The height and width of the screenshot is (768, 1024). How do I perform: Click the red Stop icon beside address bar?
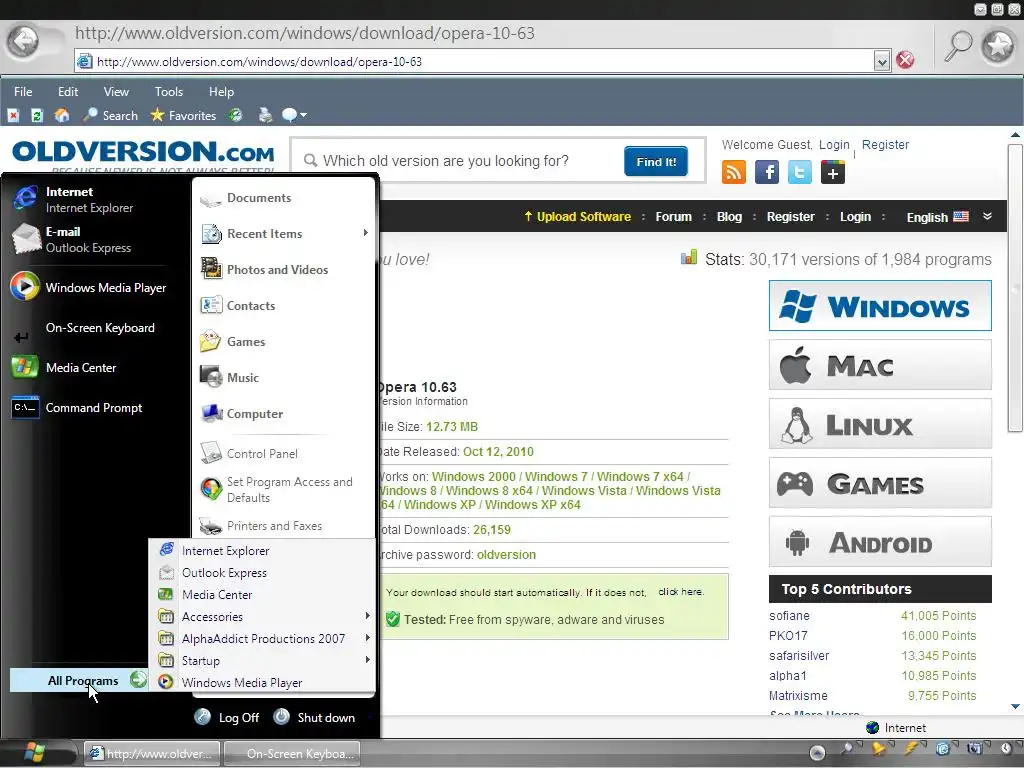pos(905,61)
